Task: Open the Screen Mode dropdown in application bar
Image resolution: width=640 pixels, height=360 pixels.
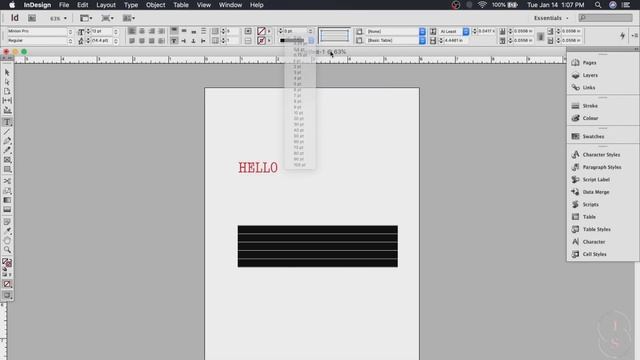Action: coord(108,18)
